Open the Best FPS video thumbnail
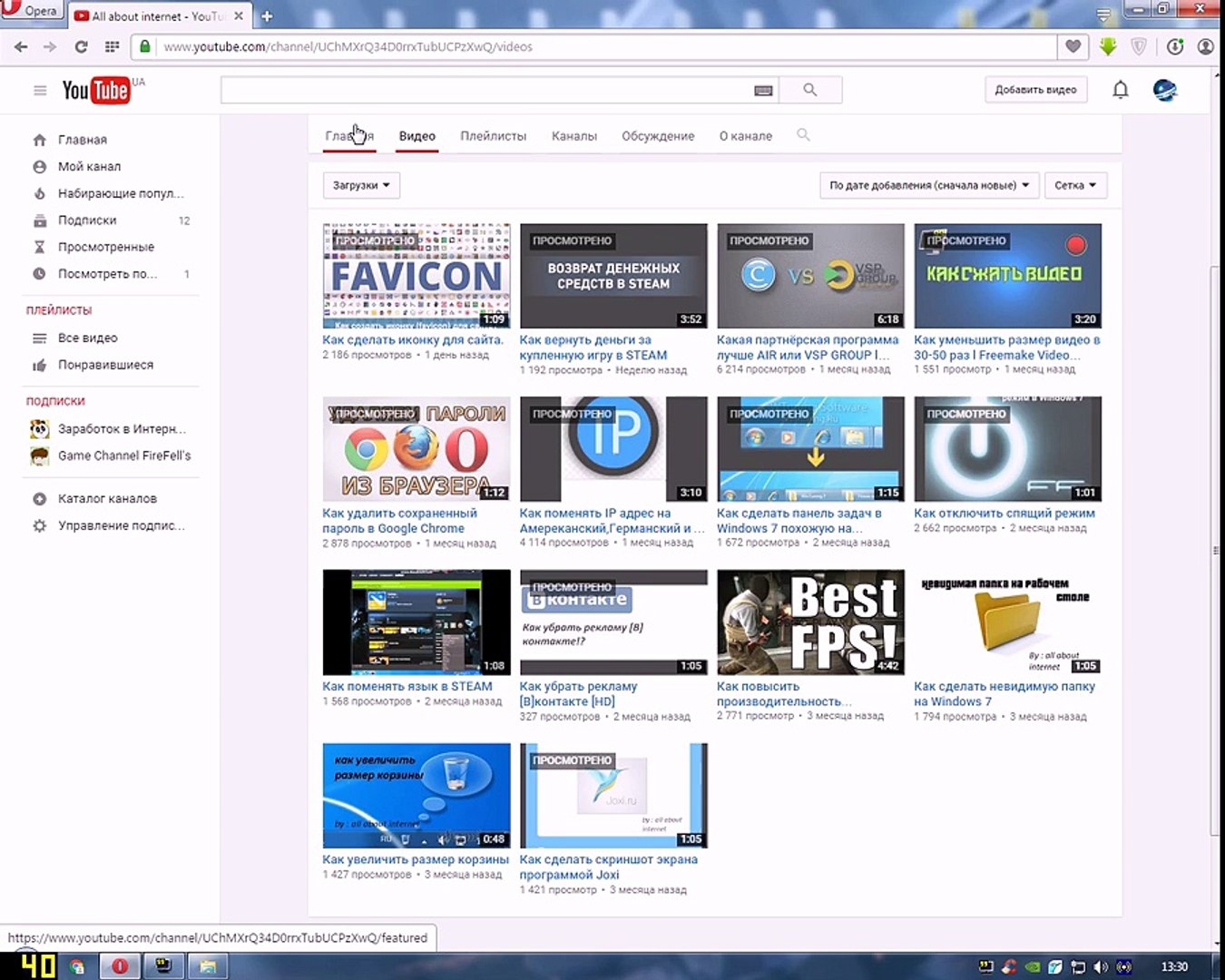1225x980 pixels. (x=810, y=622)
